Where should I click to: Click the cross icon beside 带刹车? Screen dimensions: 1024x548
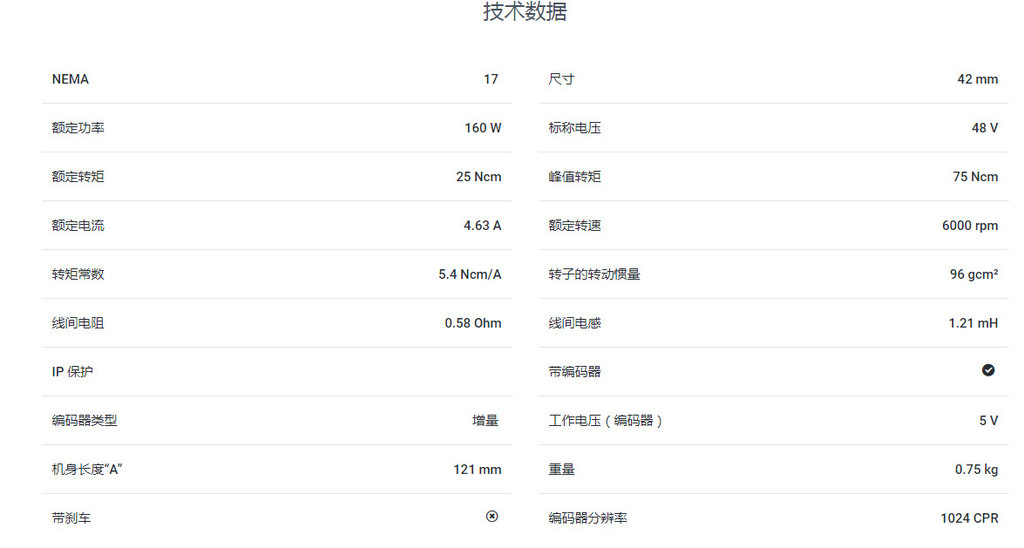click(x=491, y=516)
